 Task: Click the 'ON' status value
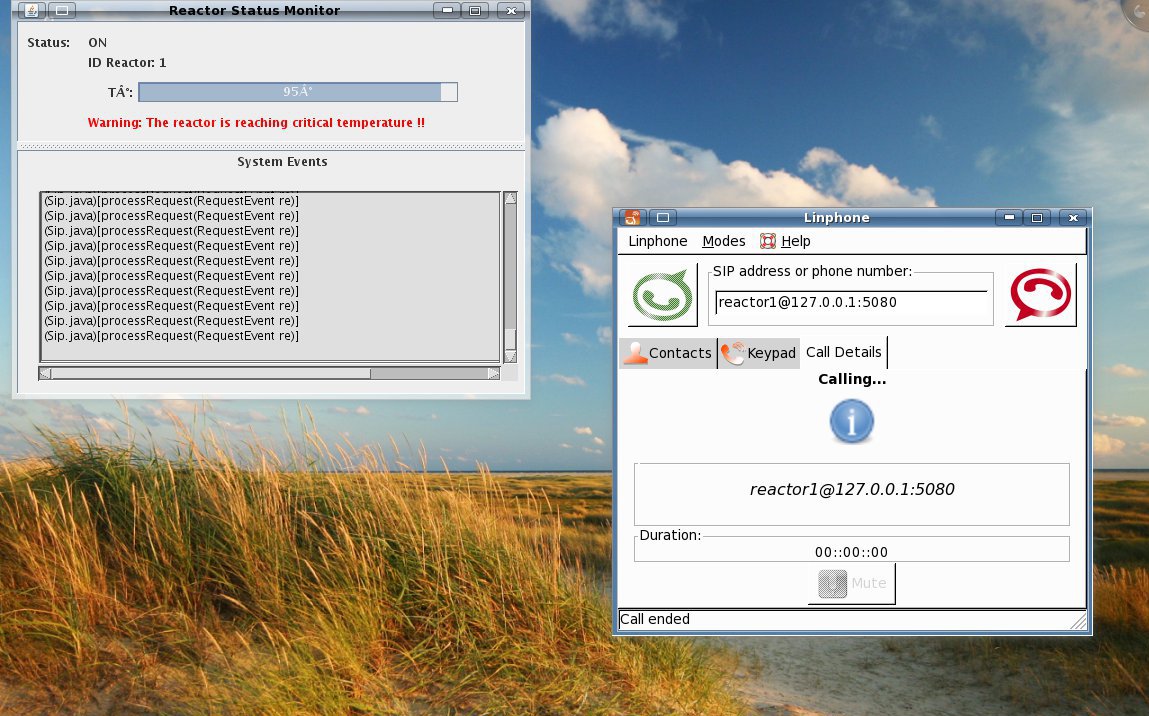coord(97,43)
